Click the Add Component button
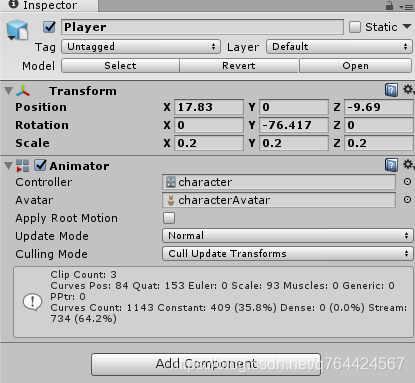 pos(206,364)
